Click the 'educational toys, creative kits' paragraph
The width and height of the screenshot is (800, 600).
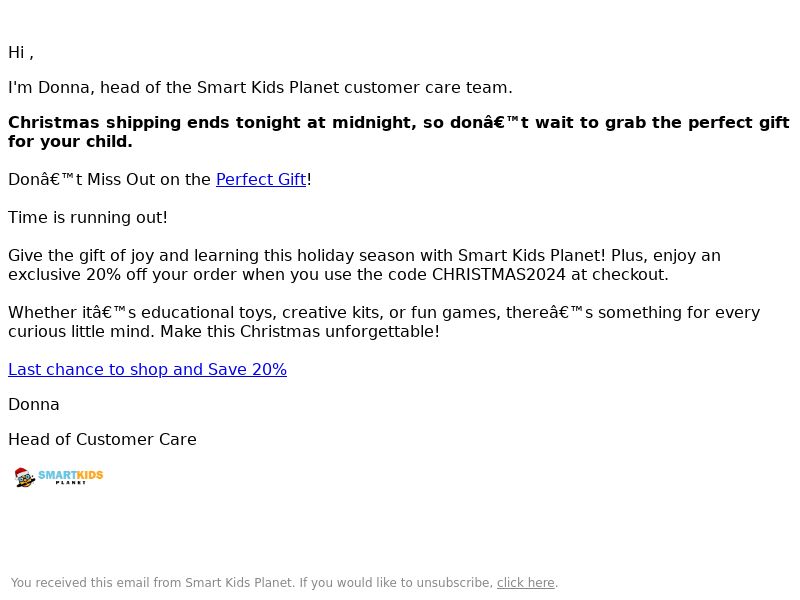(384, 322)
